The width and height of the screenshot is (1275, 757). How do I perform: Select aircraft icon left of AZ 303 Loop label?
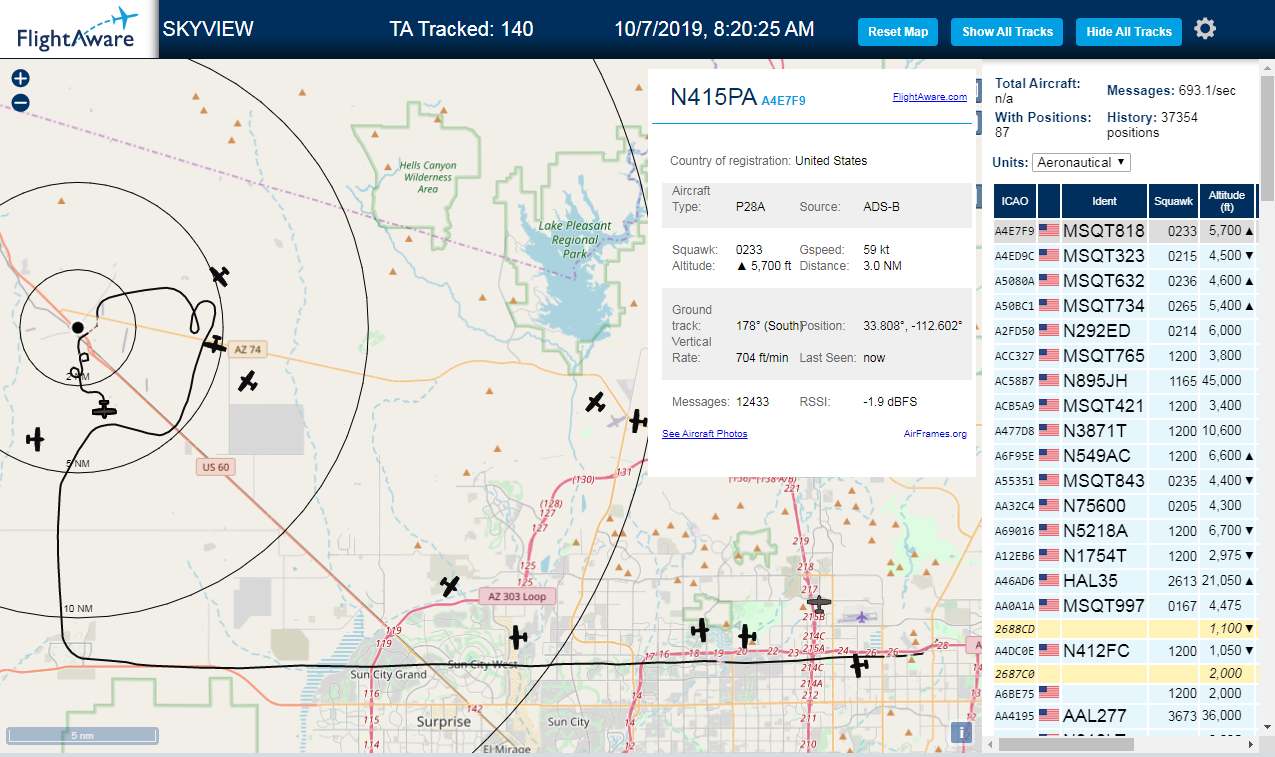(450, 586)
